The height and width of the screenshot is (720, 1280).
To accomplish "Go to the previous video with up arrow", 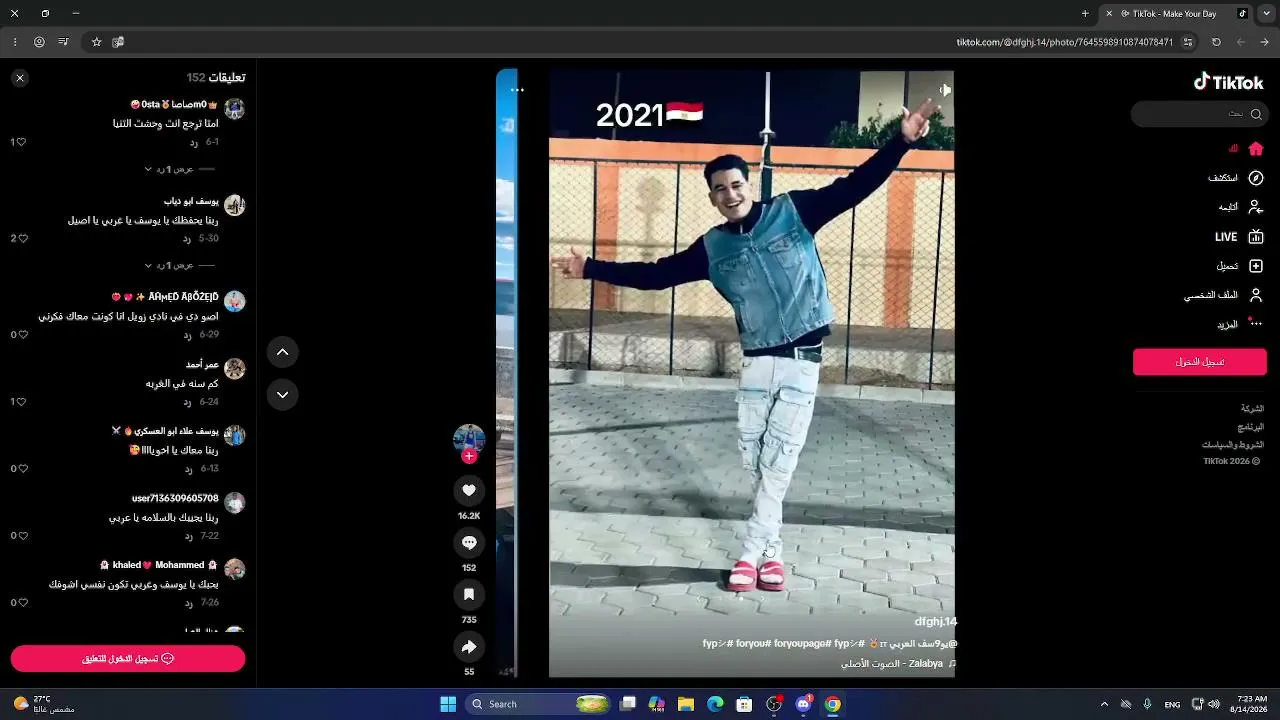I will [x=282, y=352].
